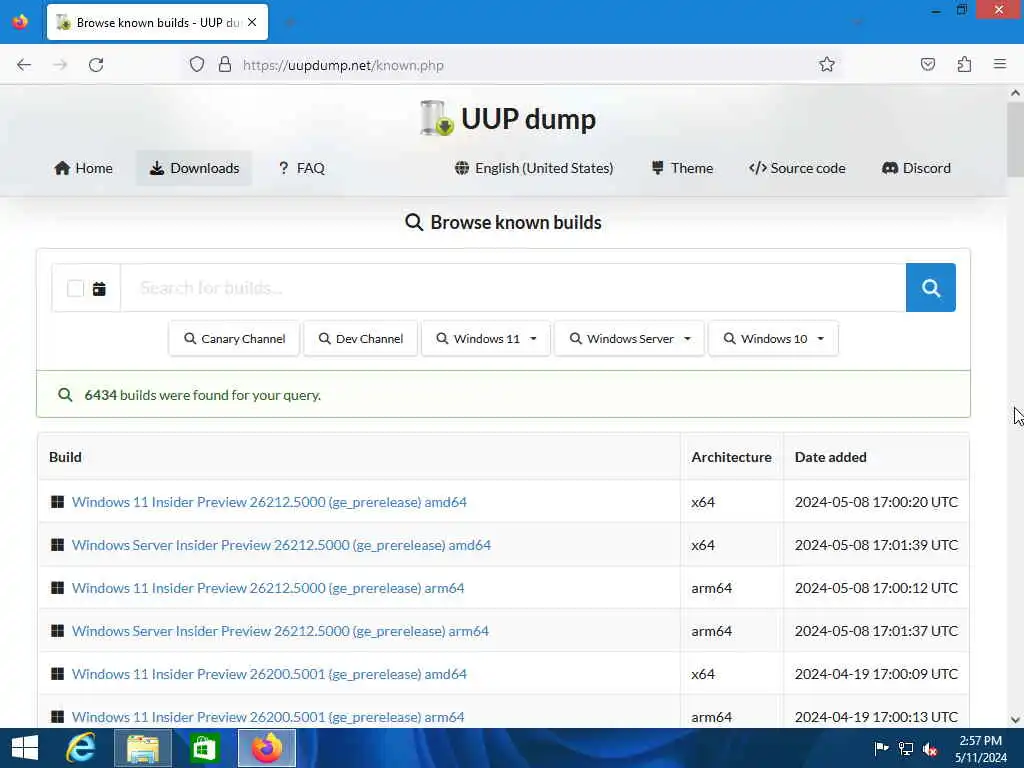
Task: Open Windows Server Insider Preview 26212.5000 arm64
Action: point(280,631)
